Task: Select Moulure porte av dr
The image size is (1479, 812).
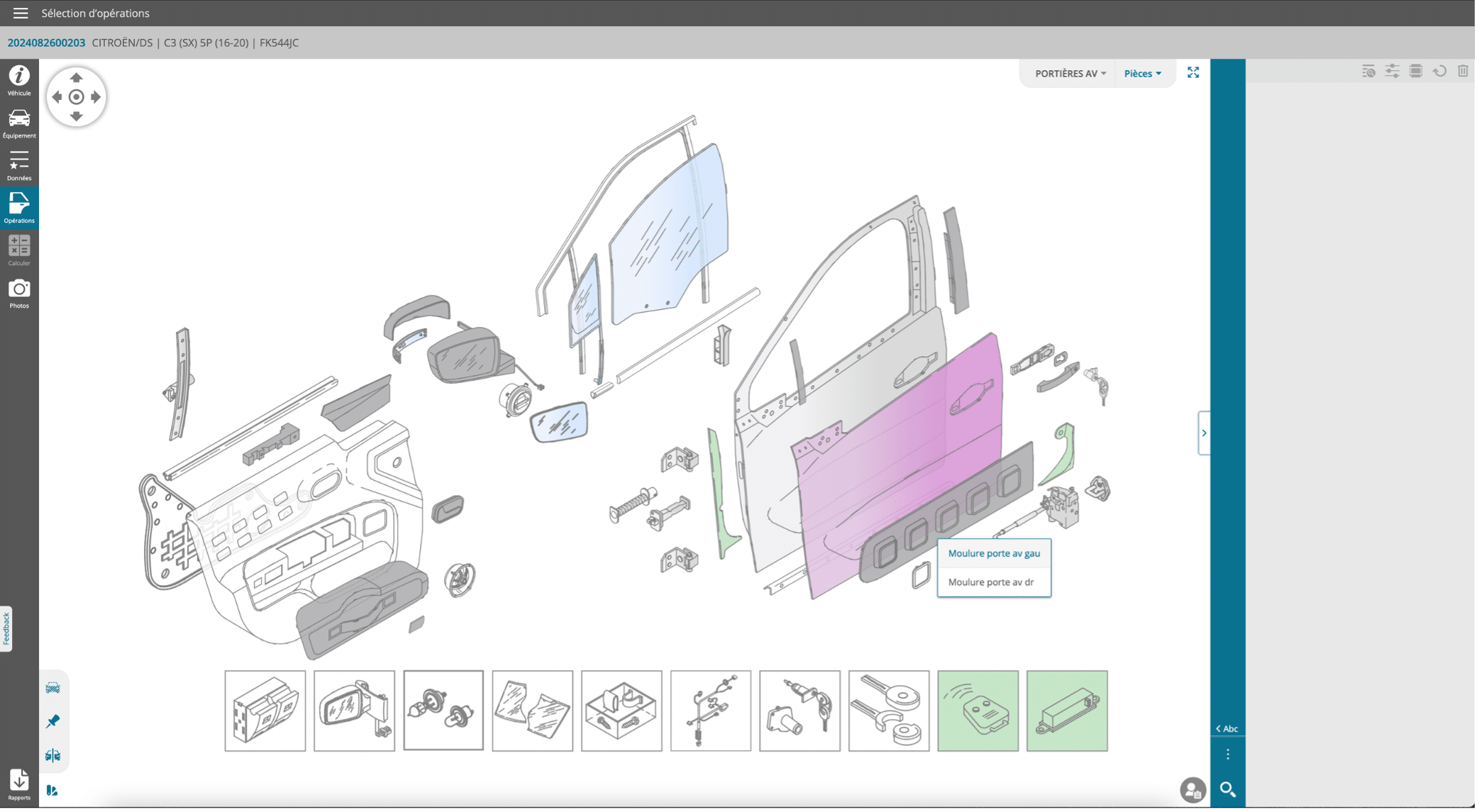Action: (x=991, y=582)
